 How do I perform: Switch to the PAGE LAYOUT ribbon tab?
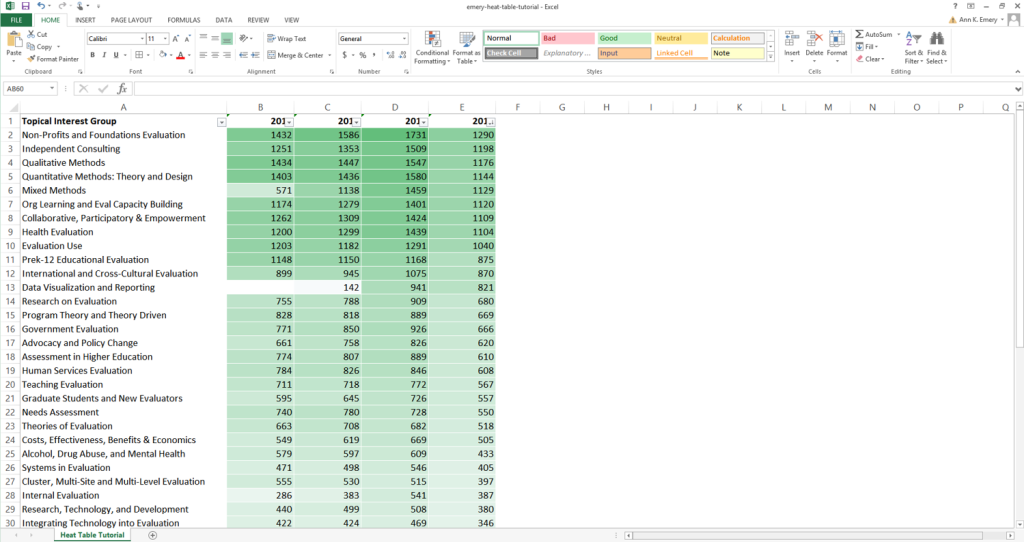[x=131, y=20]
